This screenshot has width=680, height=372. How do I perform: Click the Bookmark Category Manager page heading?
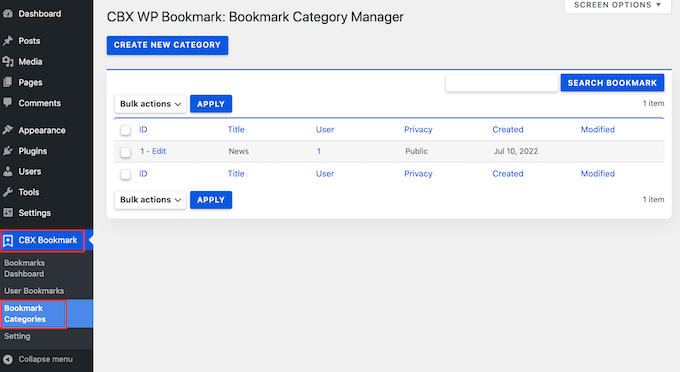[255, 17]
